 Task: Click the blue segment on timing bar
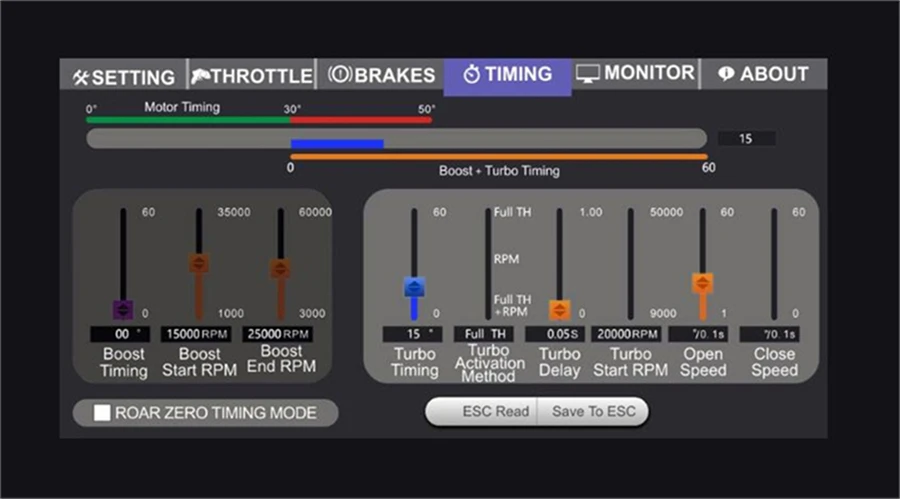(337, 144)
